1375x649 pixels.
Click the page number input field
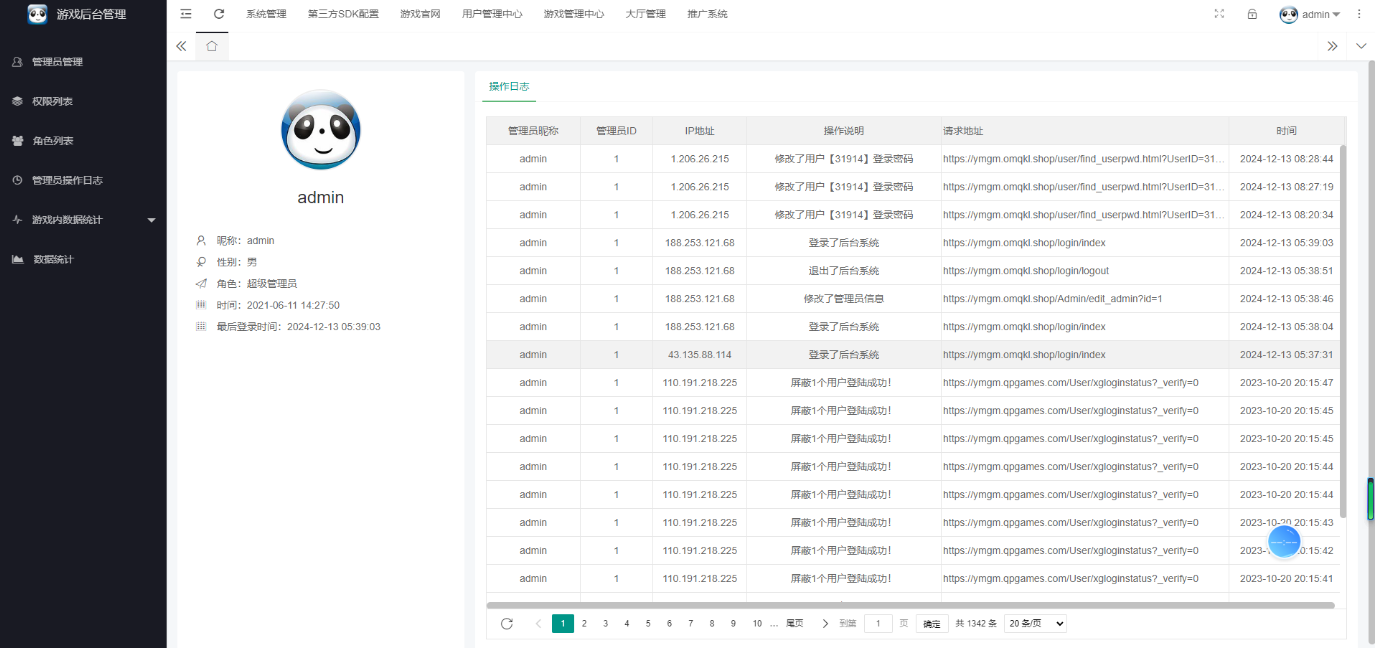878,622
